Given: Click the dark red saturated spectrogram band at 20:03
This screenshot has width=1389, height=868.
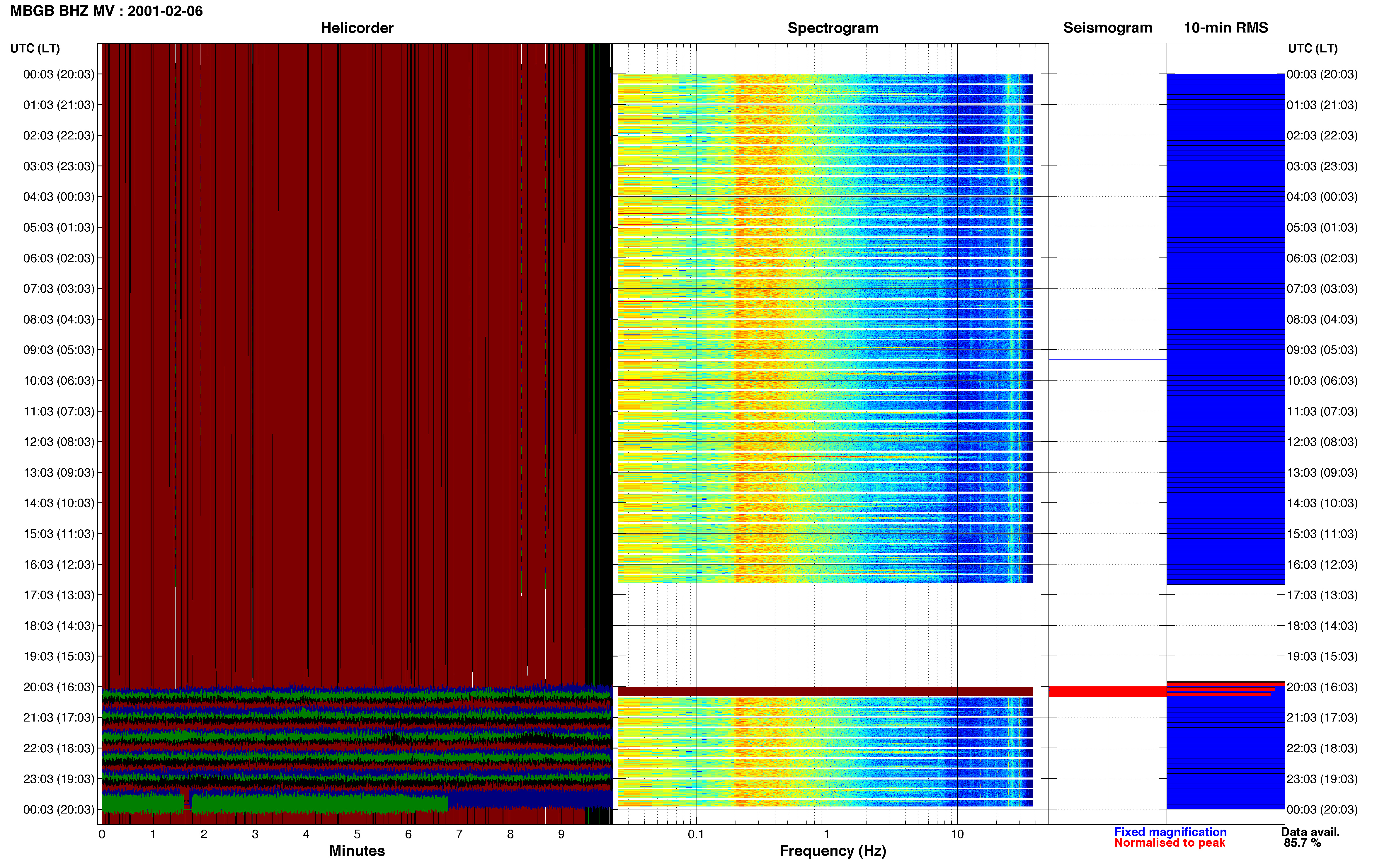Looking at the screenshot, I should 825,691.
